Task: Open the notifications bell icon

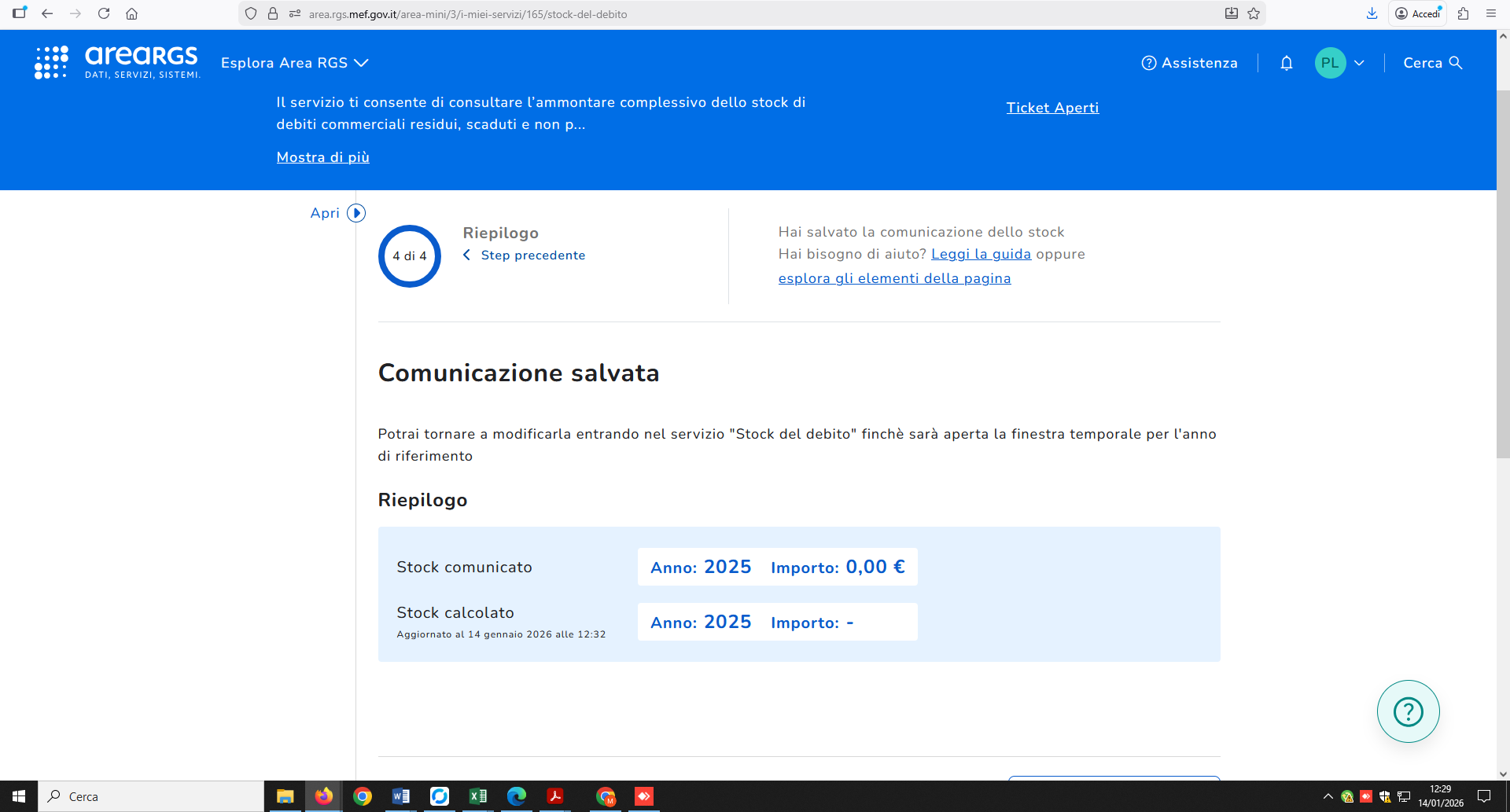Action: pyautogui.click(x=1287, y=63)
